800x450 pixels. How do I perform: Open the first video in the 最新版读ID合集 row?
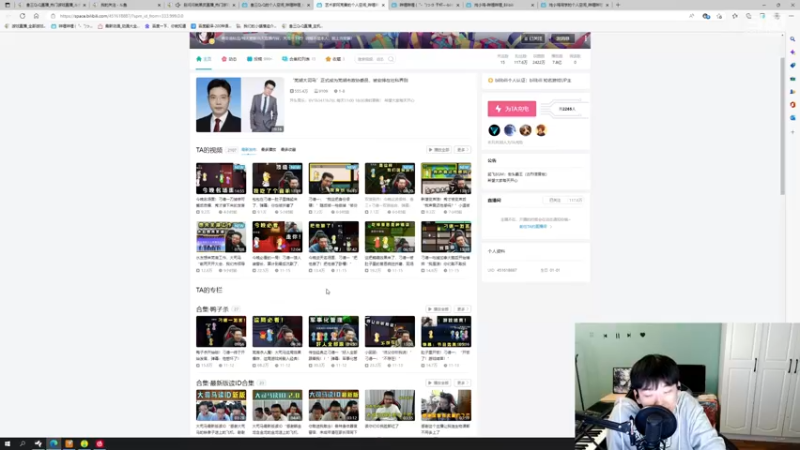(221, 406)
